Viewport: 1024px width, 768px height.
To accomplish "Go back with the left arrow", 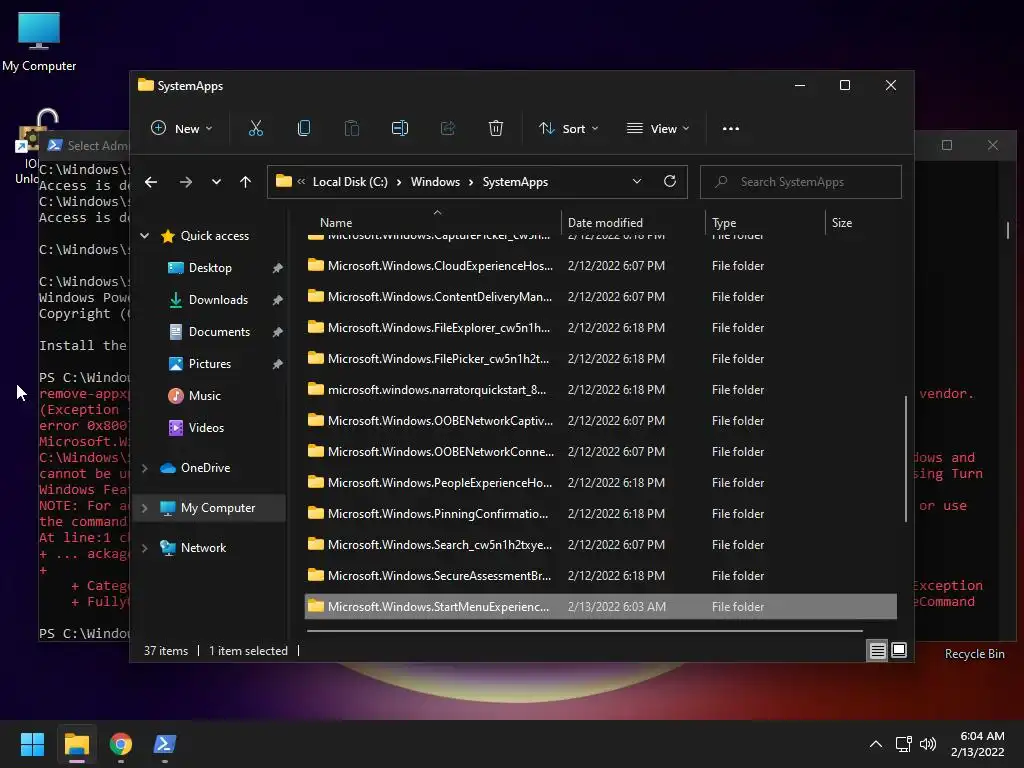I will tap(151, 182).
